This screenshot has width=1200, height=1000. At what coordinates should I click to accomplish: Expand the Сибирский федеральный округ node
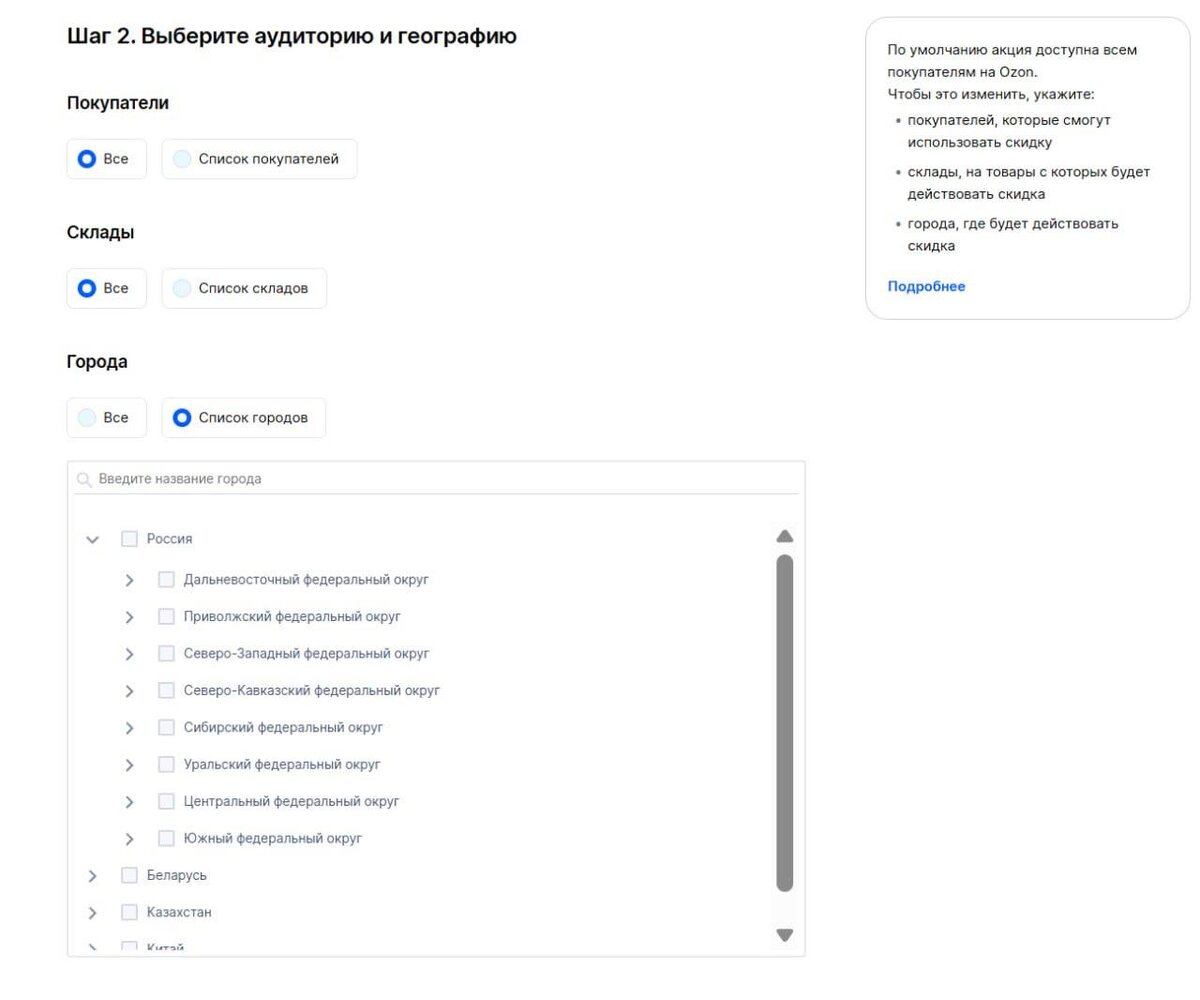coord(129,729)
